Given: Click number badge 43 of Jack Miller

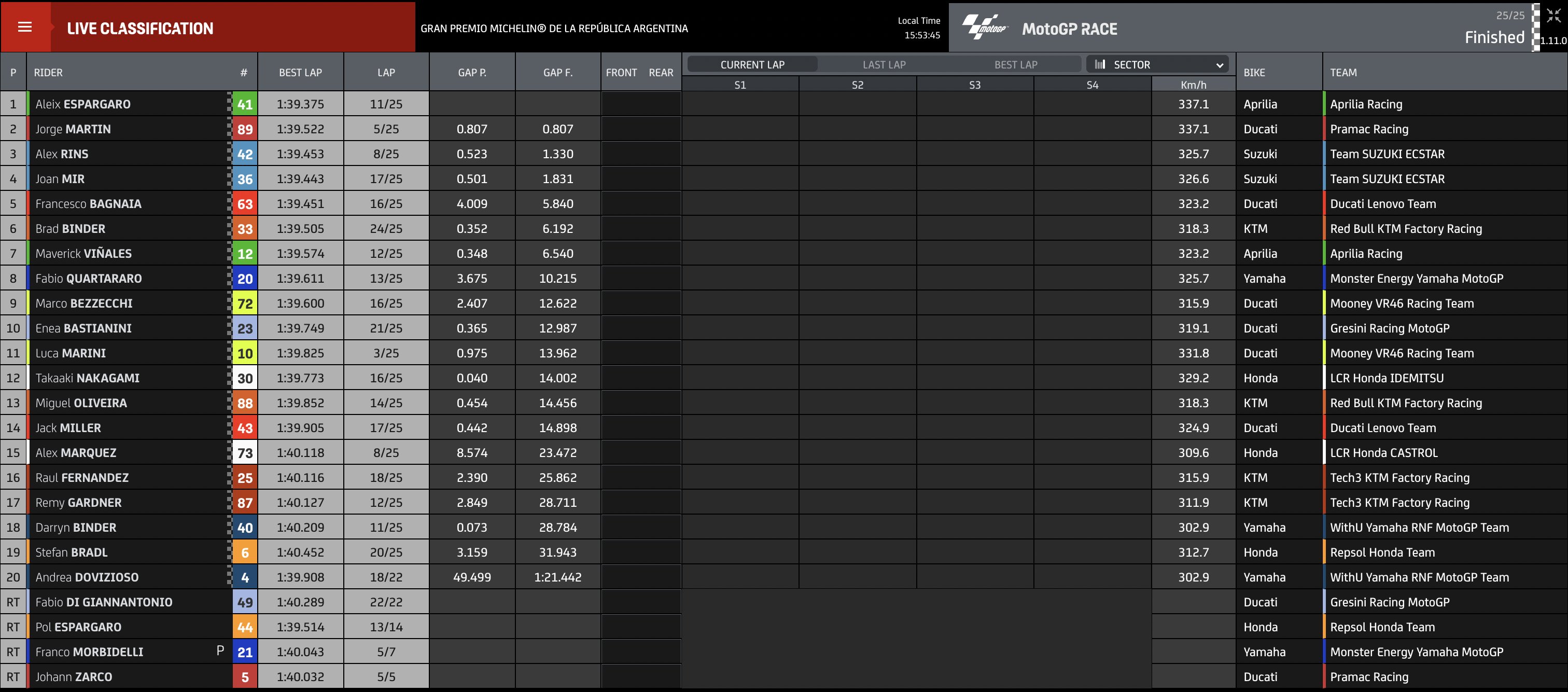Looking at the screenshot, I should coord(245,427).
